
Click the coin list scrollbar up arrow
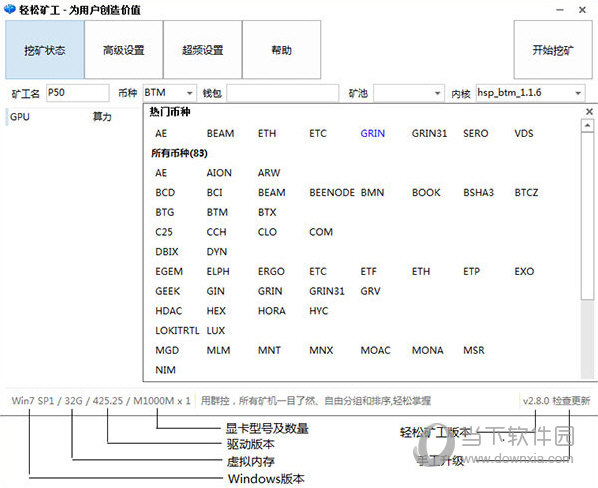click(x=587, y=125)
